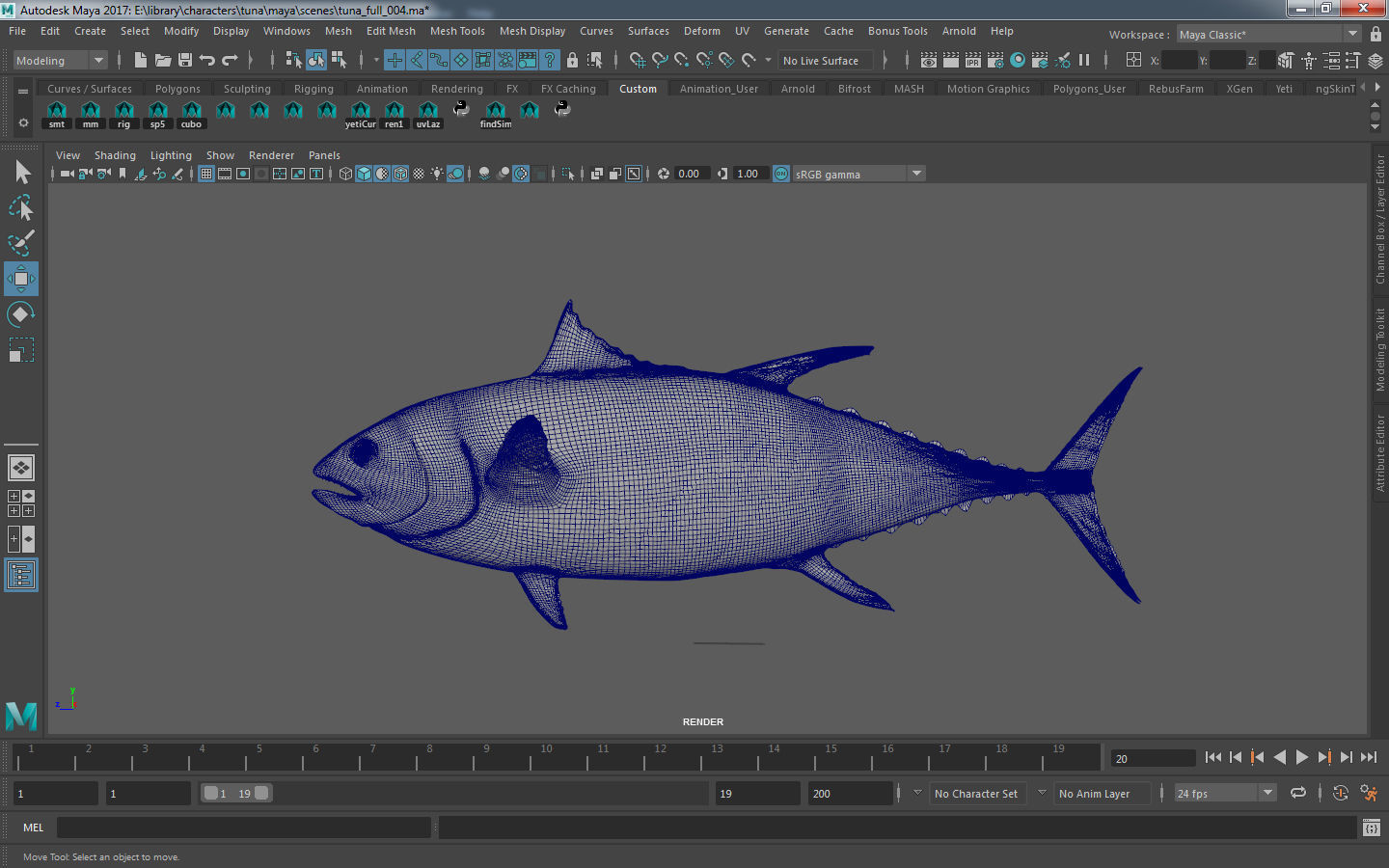Viewport: 1389px width, 868px height.
Task: Play the animation forward
Action: pos(1302,757)
